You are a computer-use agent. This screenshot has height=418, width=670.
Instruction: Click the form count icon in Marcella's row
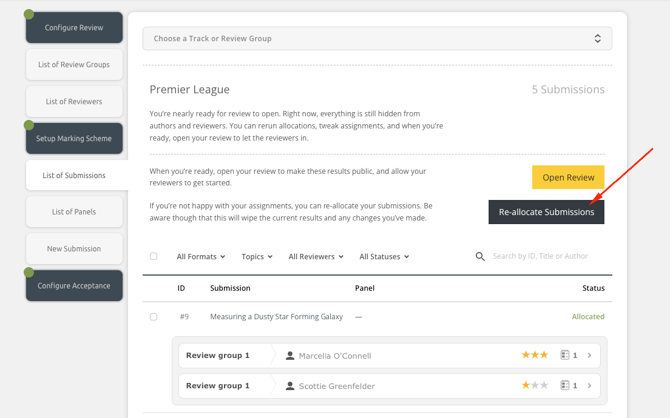point(566,355)
